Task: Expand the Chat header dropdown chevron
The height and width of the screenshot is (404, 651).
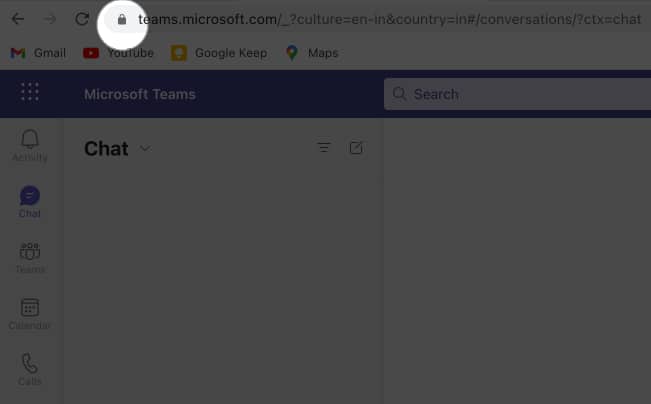Action: [x=145, y=148]
